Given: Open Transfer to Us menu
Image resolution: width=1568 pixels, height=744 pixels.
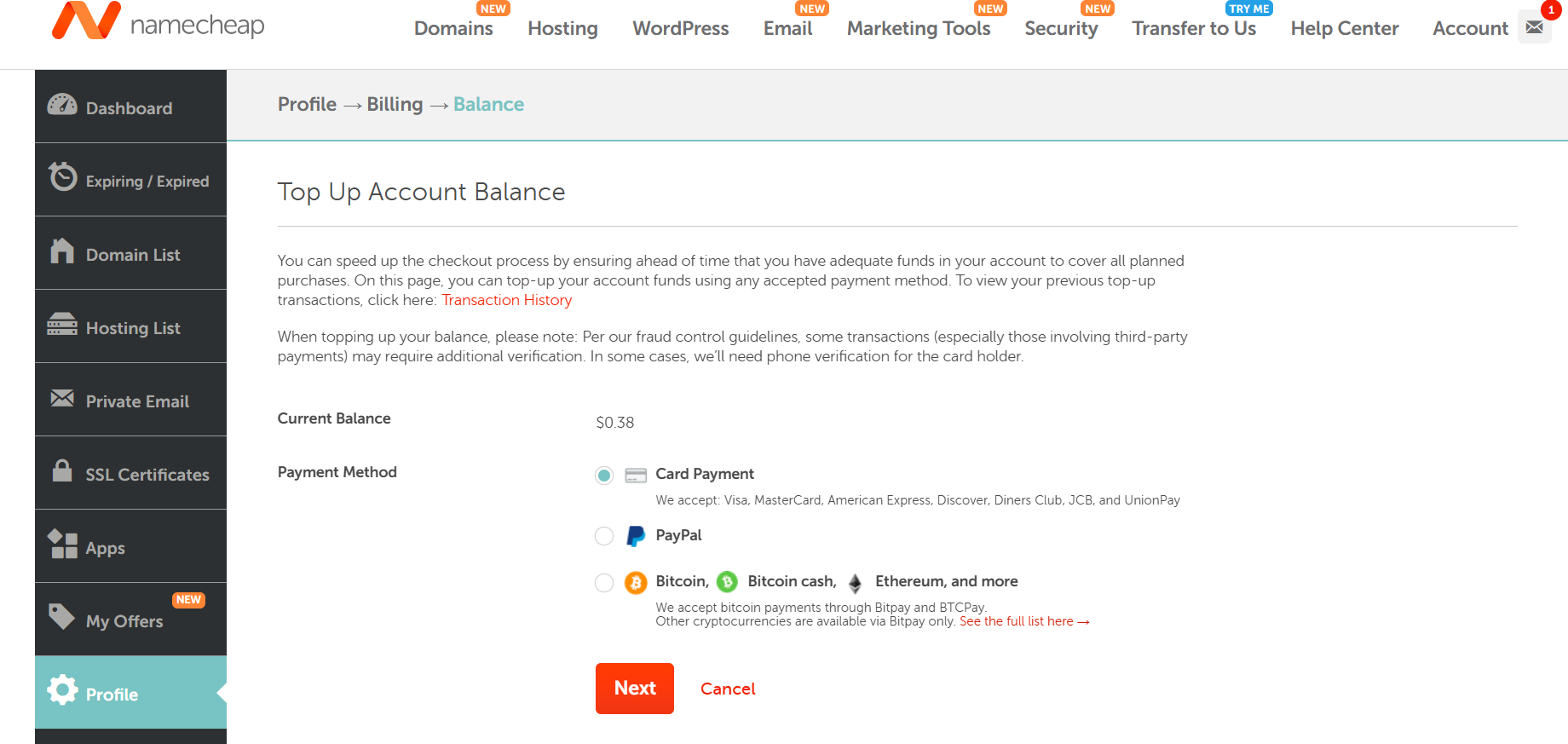Looking at the screenshot, I should click(1194, 28).
